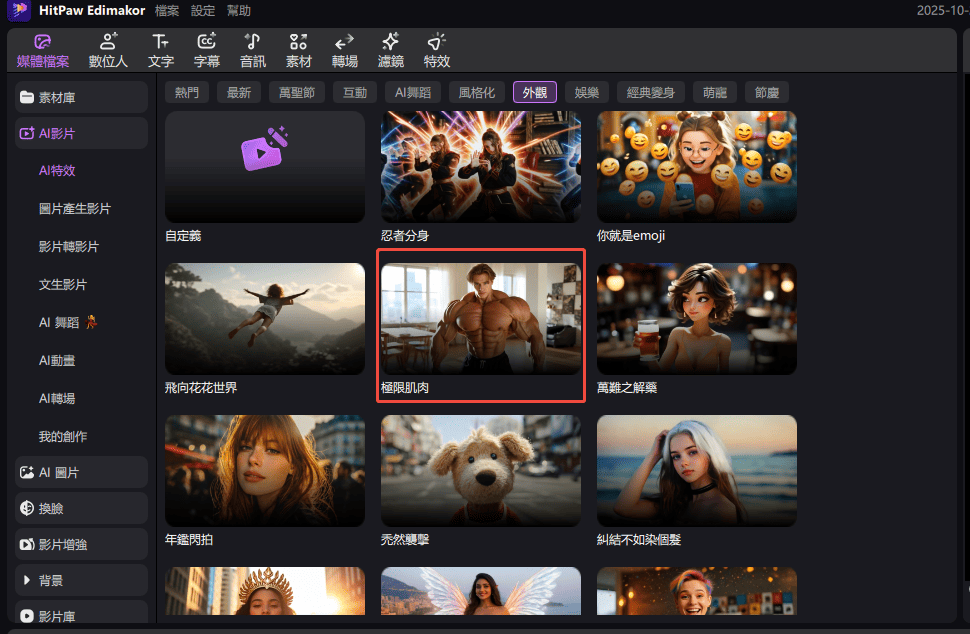The height and width of the screenshot is (634, 970).
Task: Open the 數位人 digital human tool
Action: click(x=108, y=49)
